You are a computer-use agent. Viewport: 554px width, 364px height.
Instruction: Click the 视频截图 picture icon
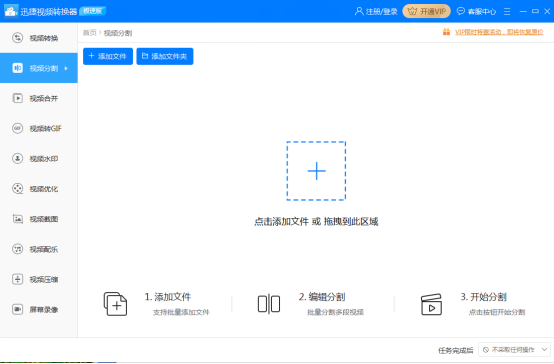[17, 219]
